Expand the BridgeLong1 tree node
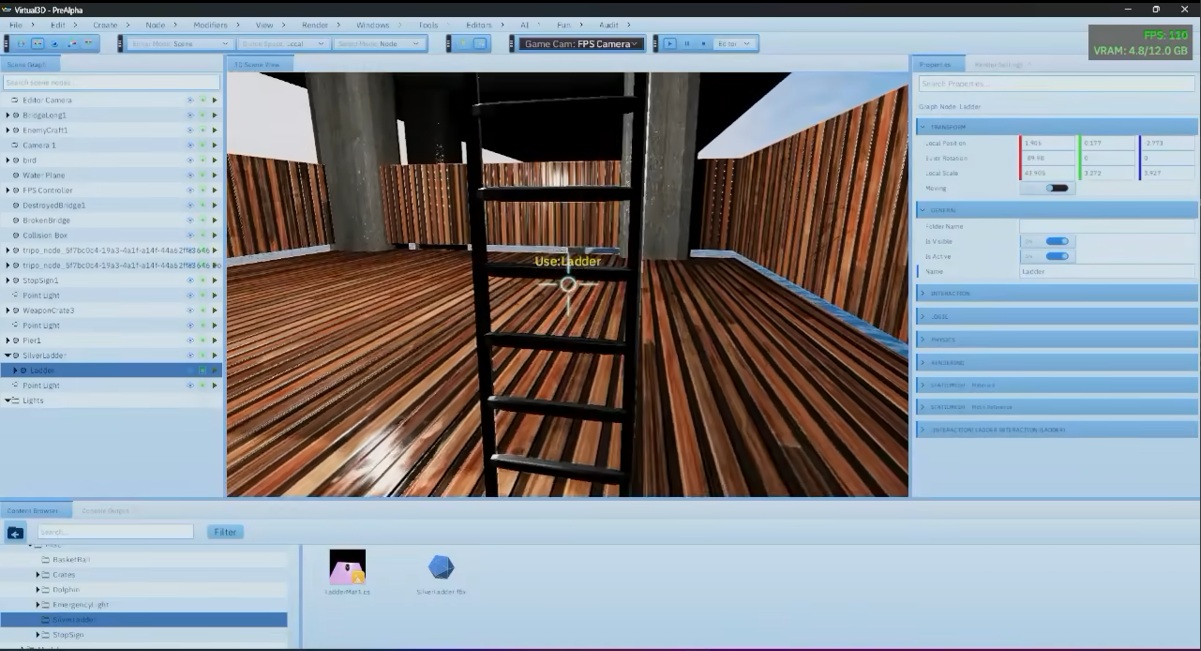1201x651 pixels. pos(7,115)
